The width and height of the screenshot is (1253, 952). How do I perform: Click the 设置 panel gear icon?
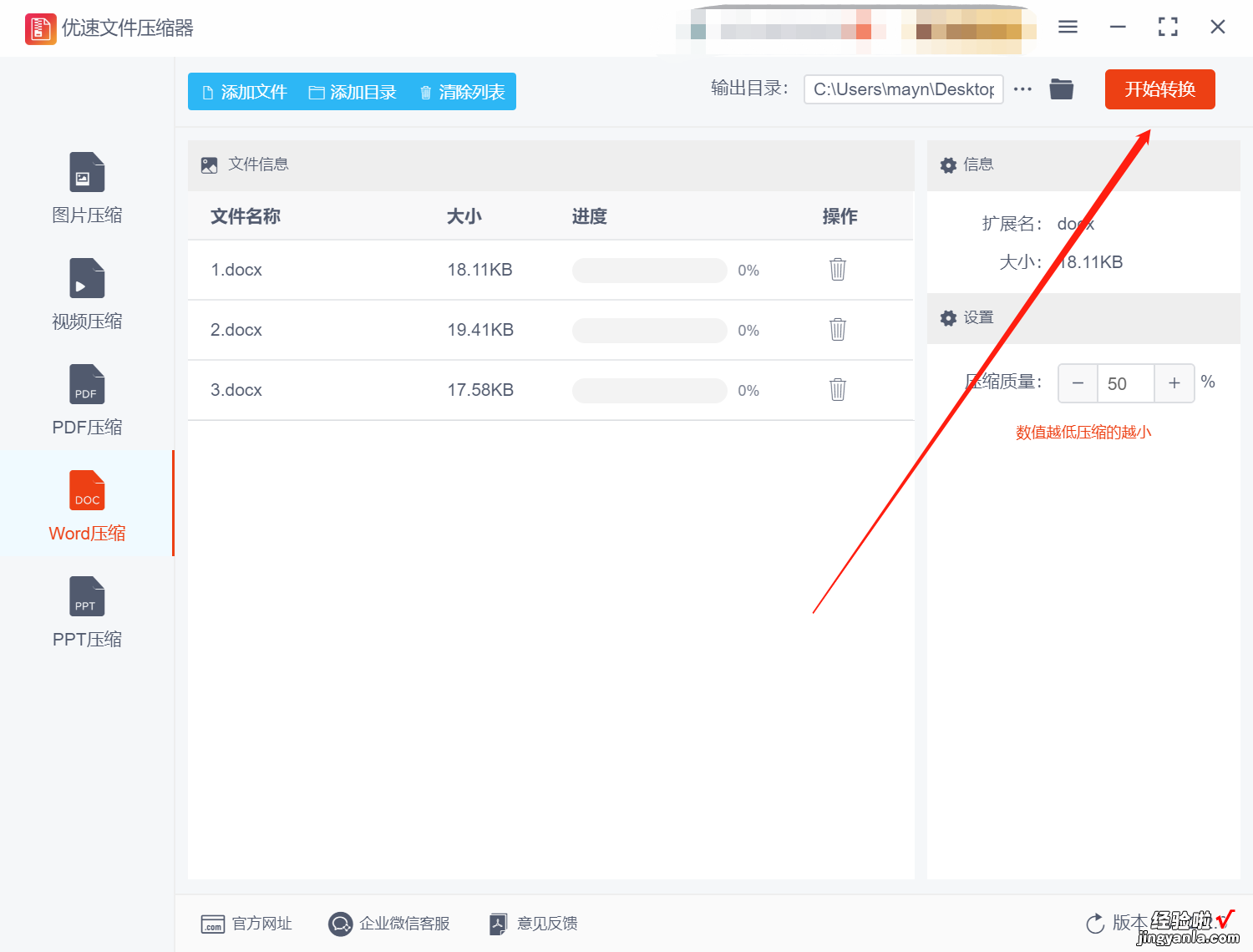point(948,318)
